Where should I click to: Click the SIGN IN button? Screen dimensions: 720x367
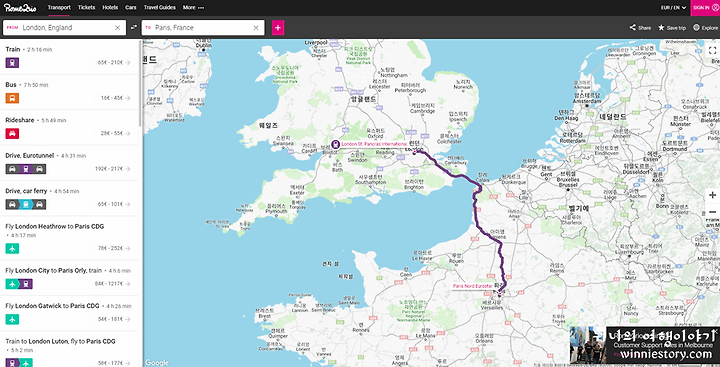click(705, 8)
